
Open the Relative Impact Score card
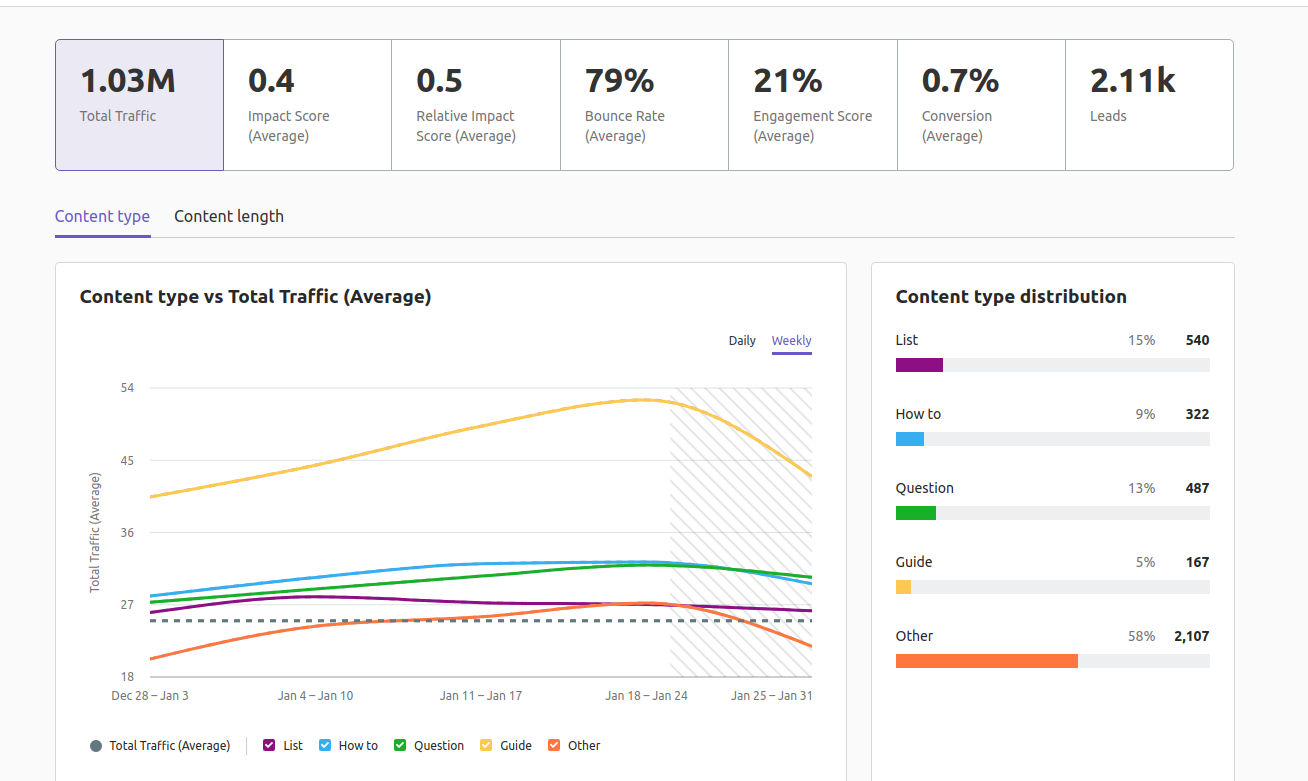[x=475, y=105]
